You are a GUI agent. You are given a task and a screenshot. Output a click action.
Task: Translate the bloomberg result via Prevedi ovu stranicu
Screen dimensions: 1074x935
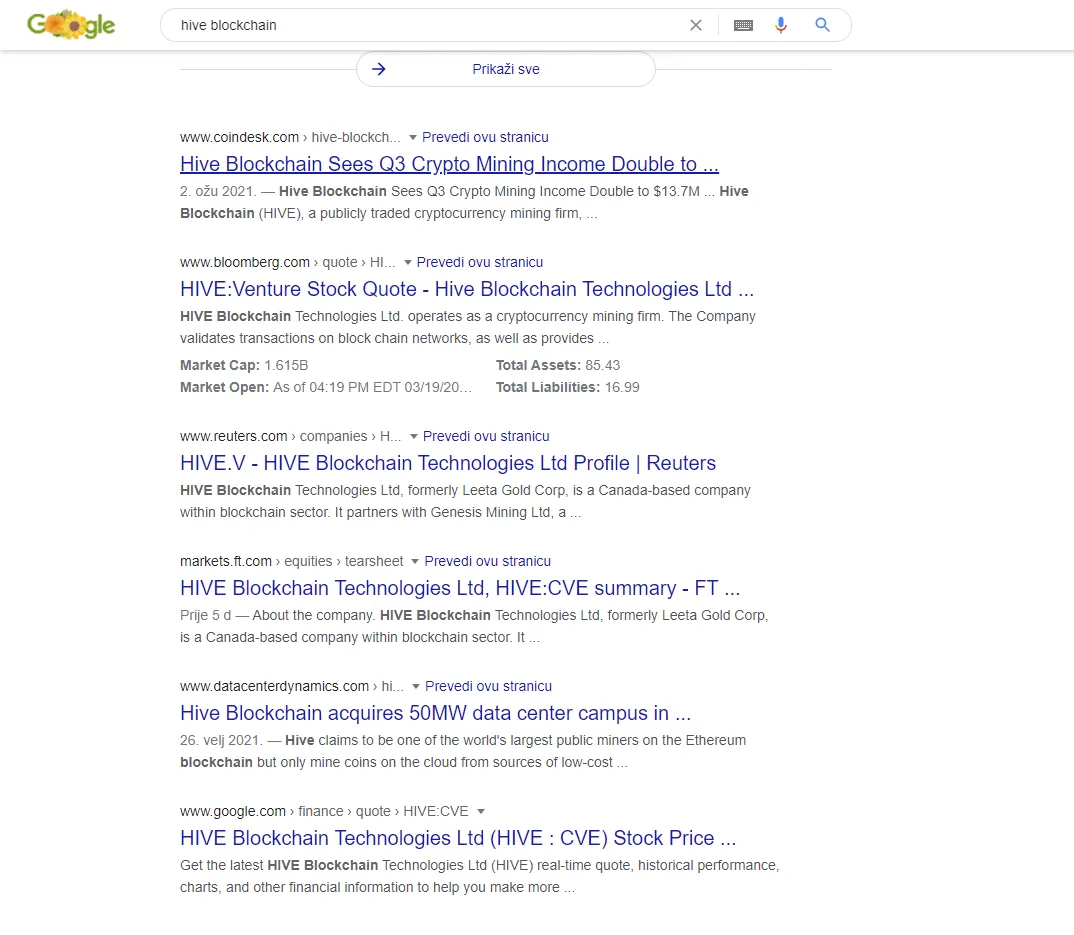[x=479, y=262]
